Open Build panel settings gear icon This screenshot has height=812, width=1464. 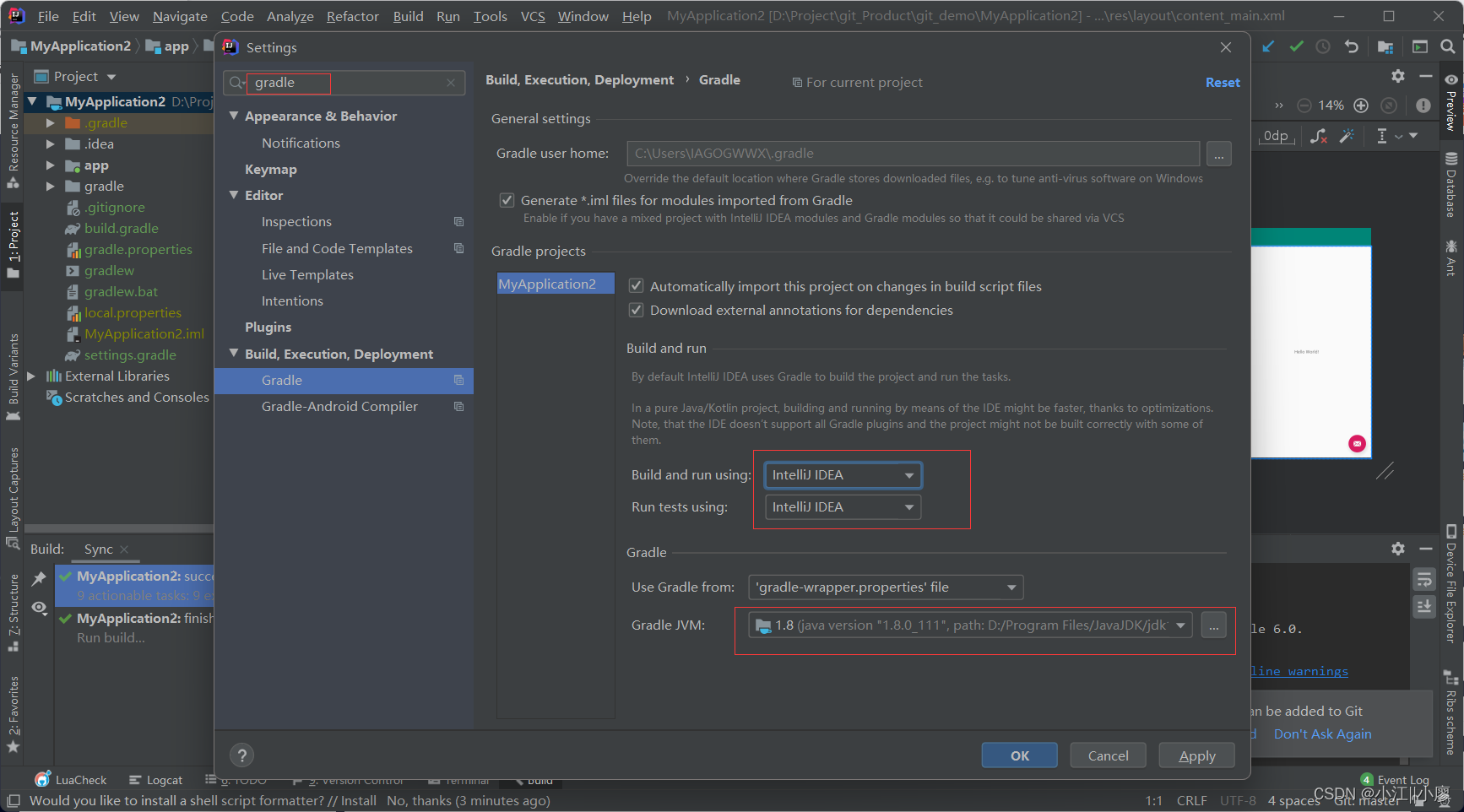click(x=1398, y=549)
